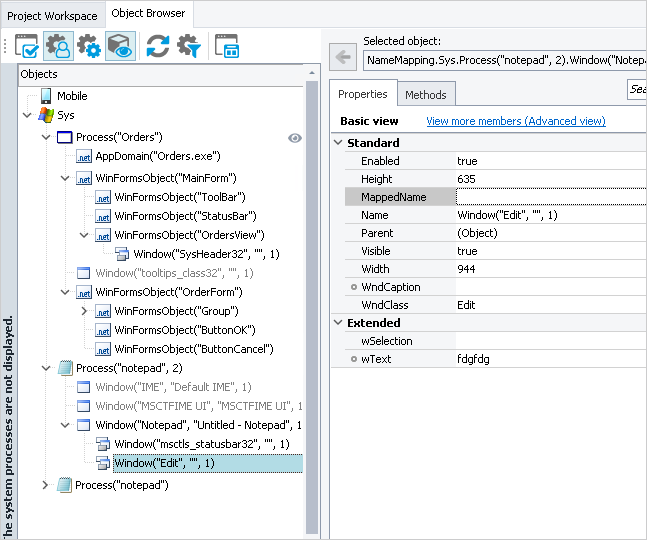
Task: Open the Project Workspace tab
Action: 52,15
